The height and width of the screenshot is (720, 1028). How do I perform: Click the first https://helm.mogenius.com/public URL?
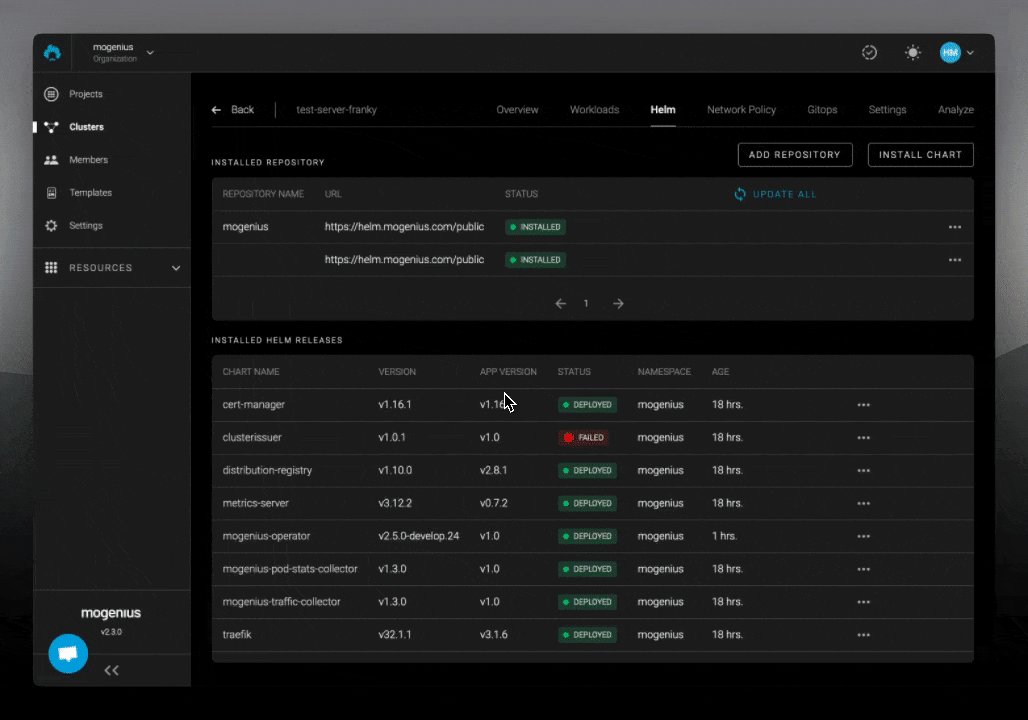coord(405,226)
